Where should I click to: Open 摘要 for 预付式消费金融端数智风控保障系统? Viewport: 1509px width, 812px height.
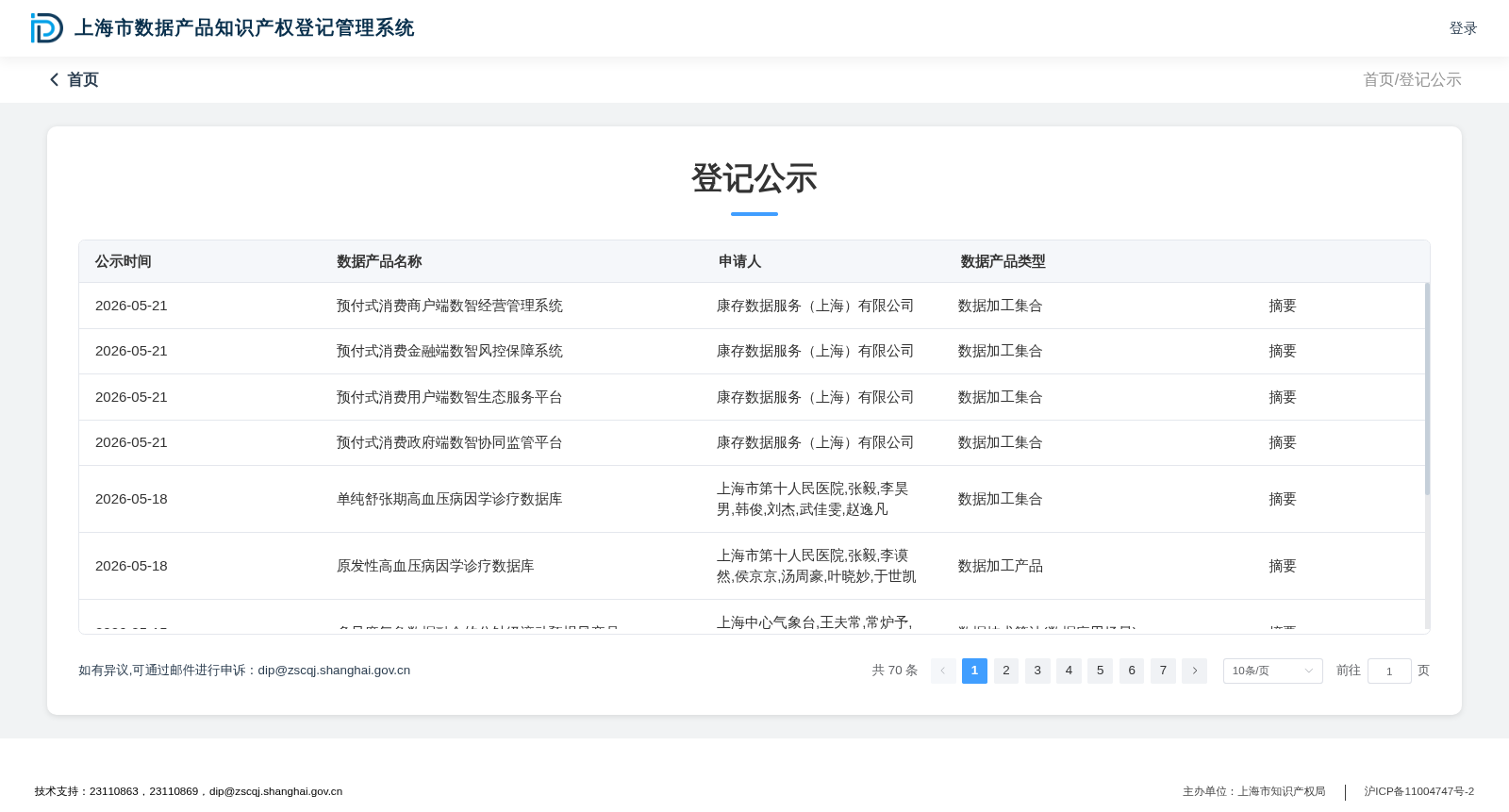click(1283, 351)
